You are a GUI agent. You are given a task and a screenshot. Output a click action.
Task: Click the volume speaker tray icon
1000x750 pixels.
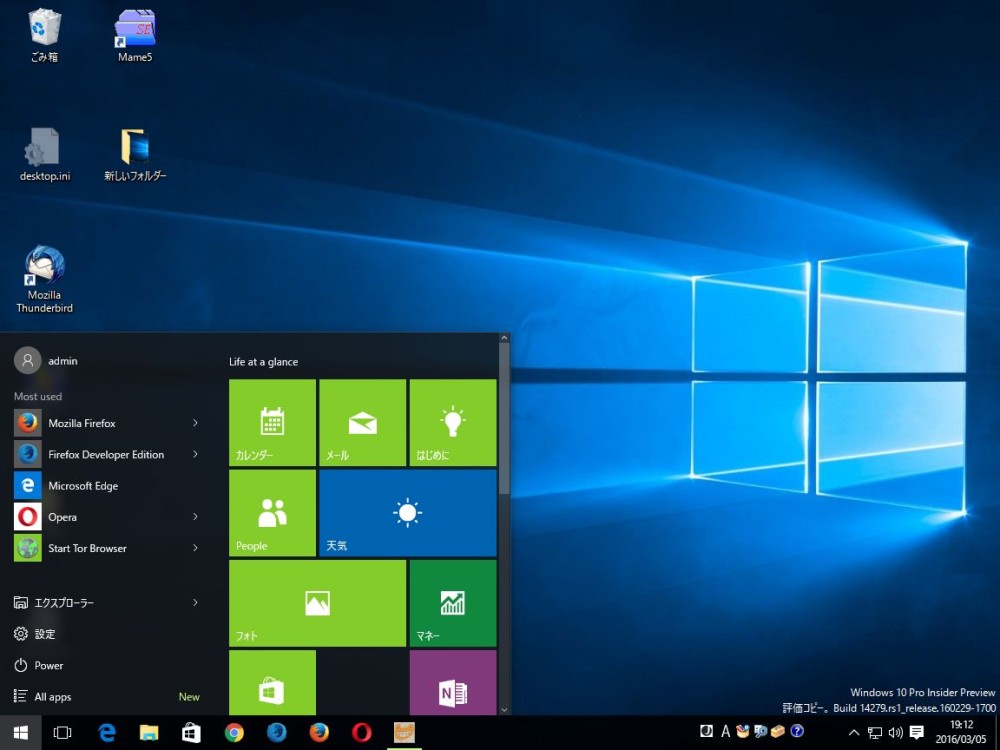(894, 733)
